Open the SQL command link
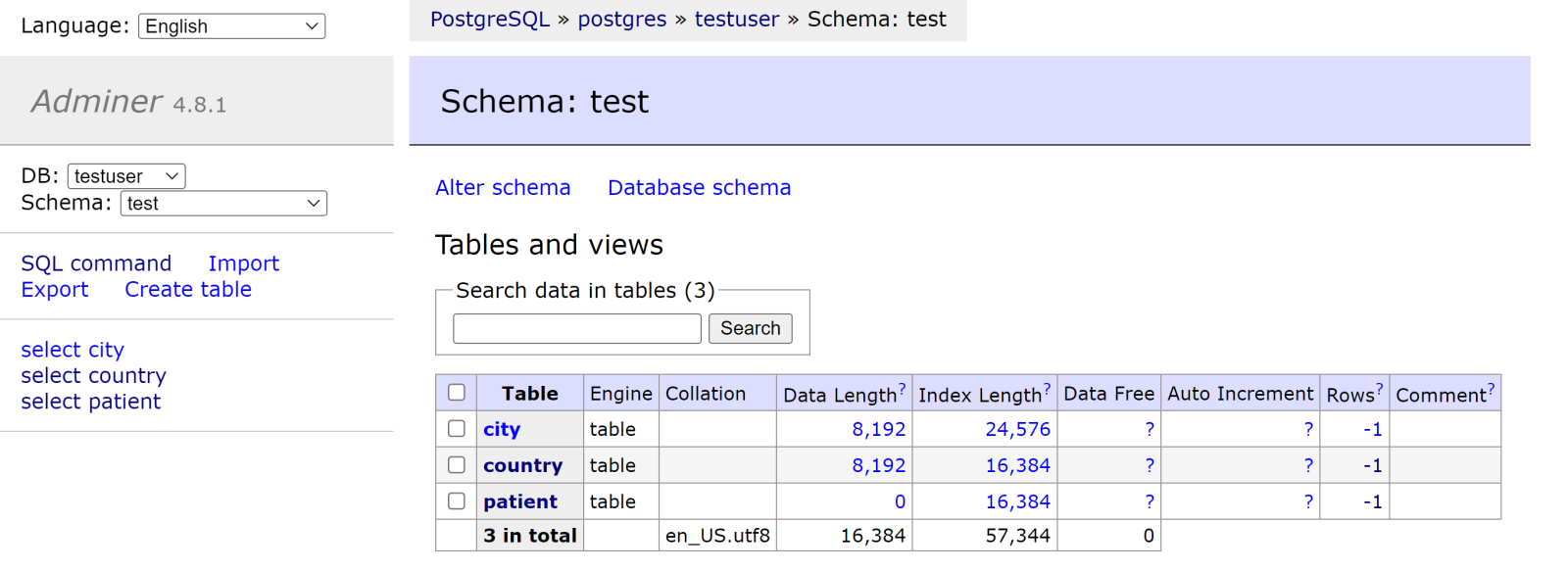The image size is (1568, 571). pyautogui.click(x=96, y=263)
